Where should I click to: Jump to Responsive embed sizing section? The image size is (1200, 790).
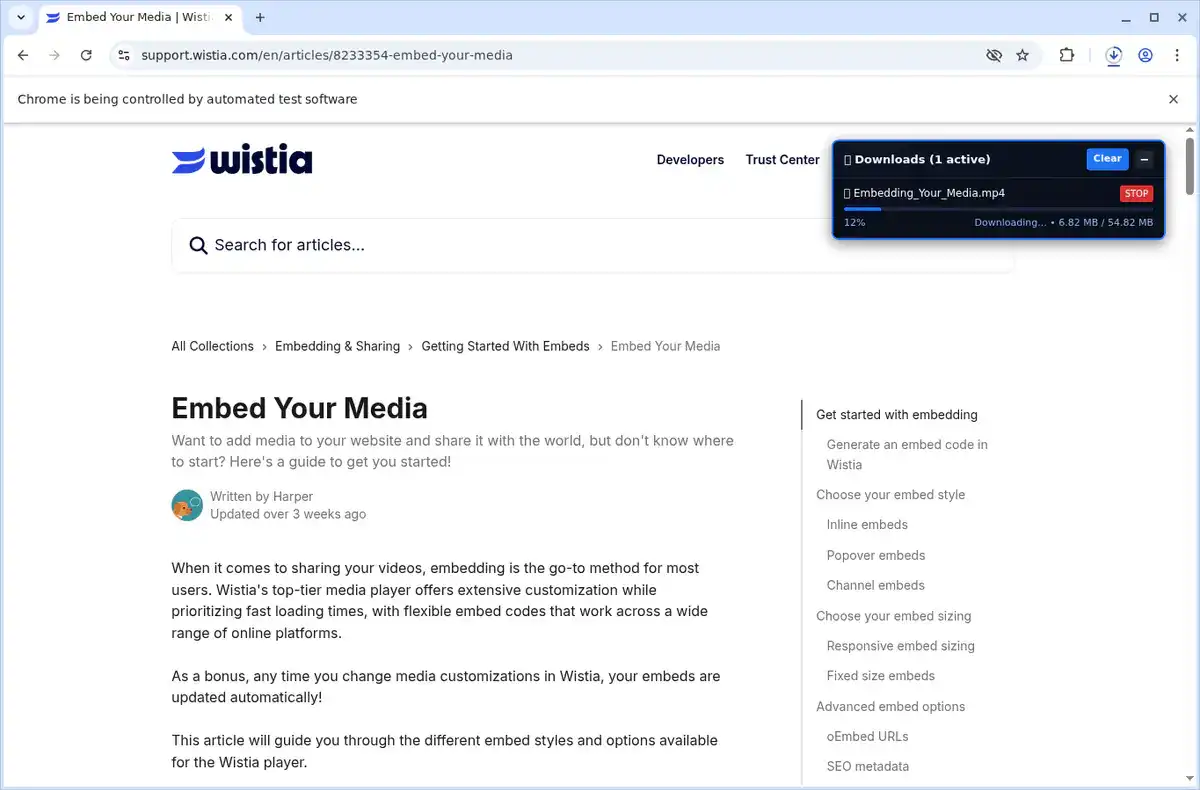900,646
